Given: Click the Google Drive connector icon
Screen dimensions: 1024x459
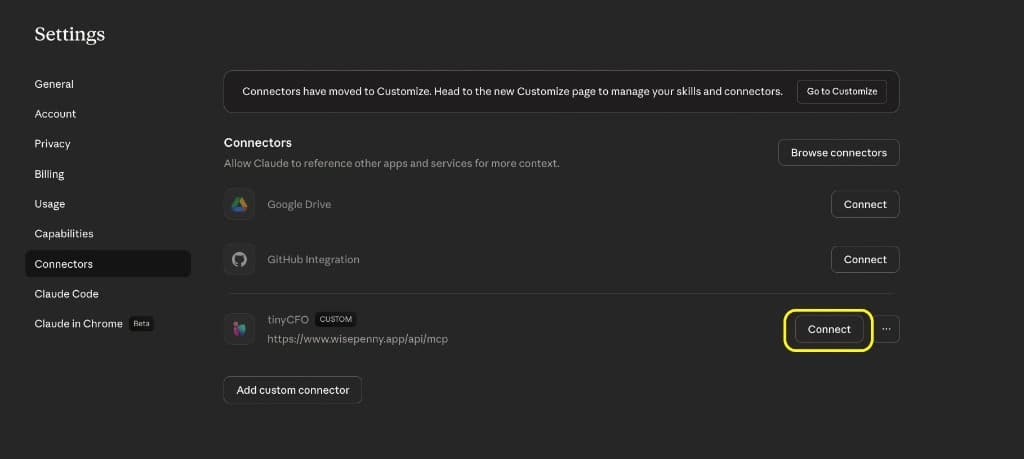Looking at the screenshot, I should coord(239,204).
